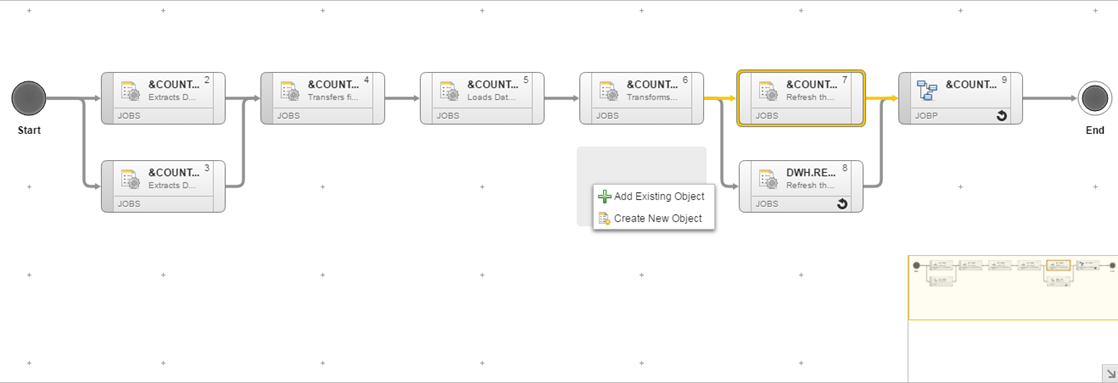Image resolution: width=1118 pixels, height=383 pixels.
Task: Click left handle of task 2 box
Action: tap(108, 98)
